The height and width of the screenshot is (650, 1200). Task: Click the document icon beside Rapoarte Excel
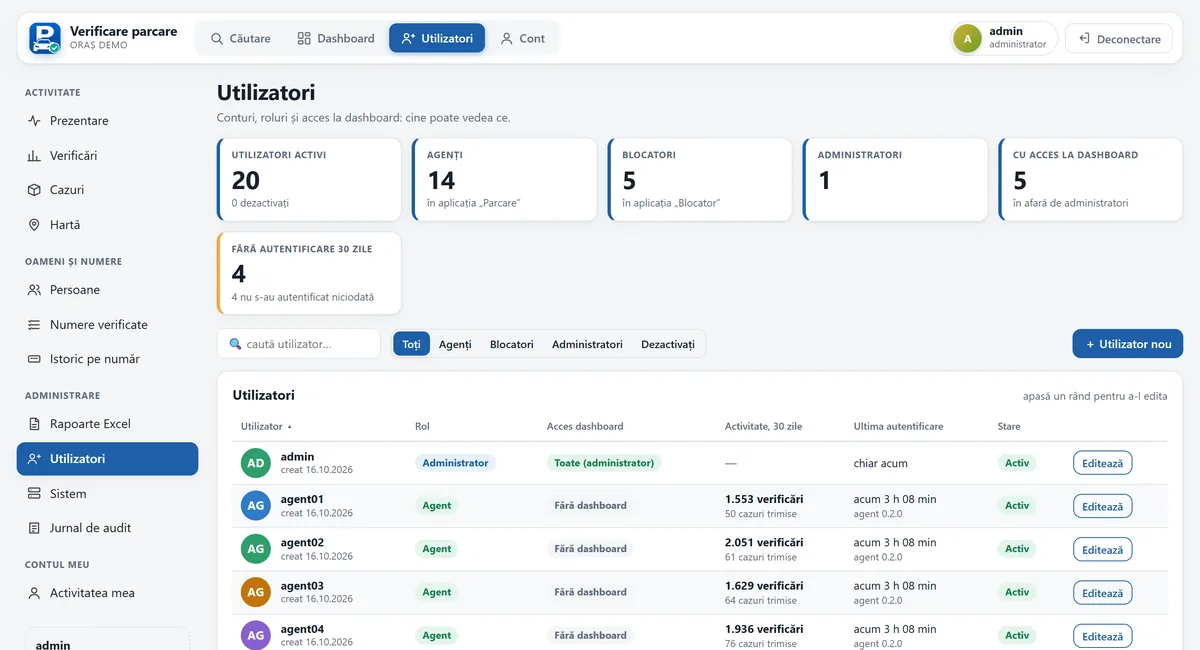click(x=34, y=424)
